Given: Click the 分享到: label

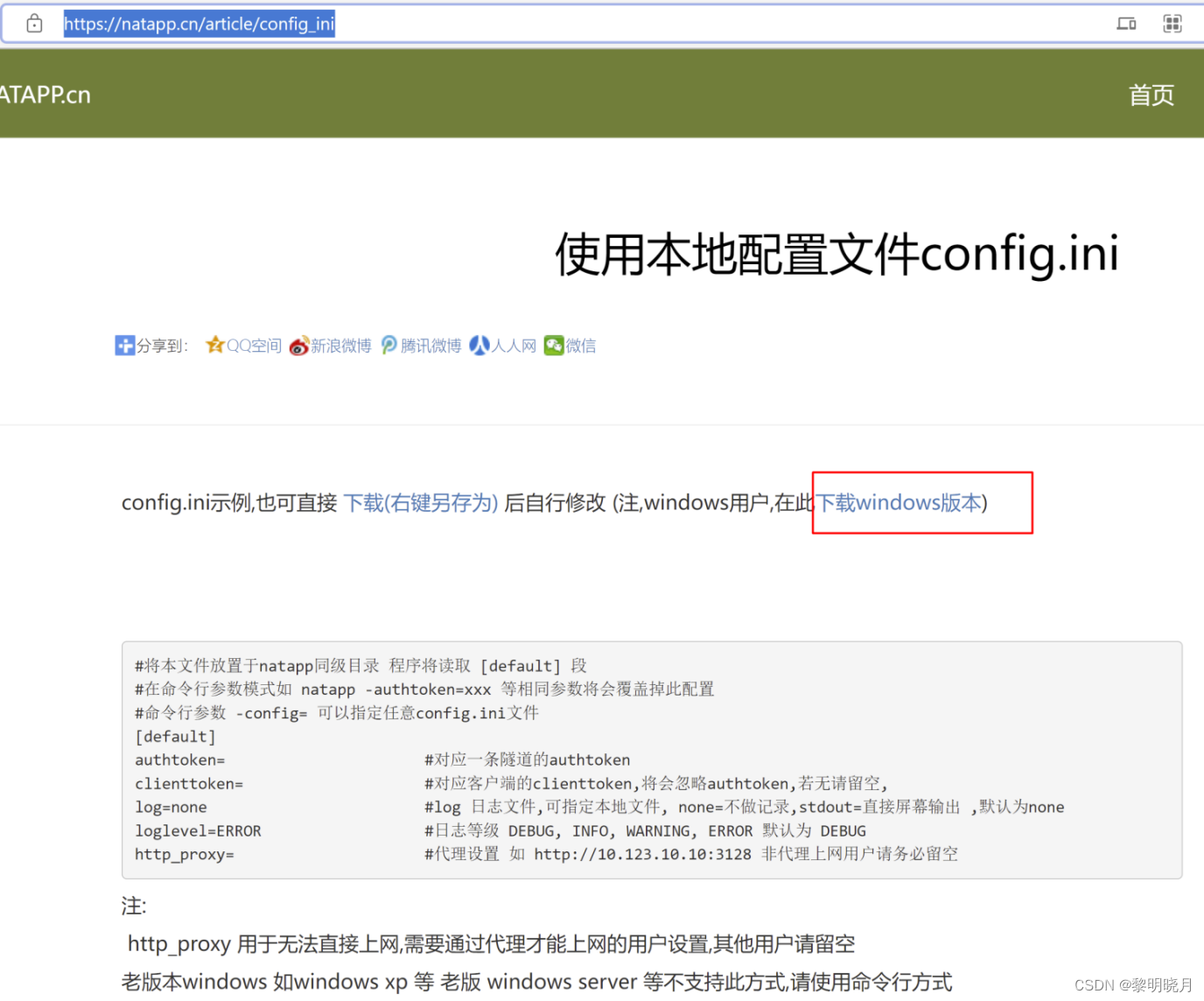Looking at the screenshot, I should pyautogui.click(x=162, y=346).
